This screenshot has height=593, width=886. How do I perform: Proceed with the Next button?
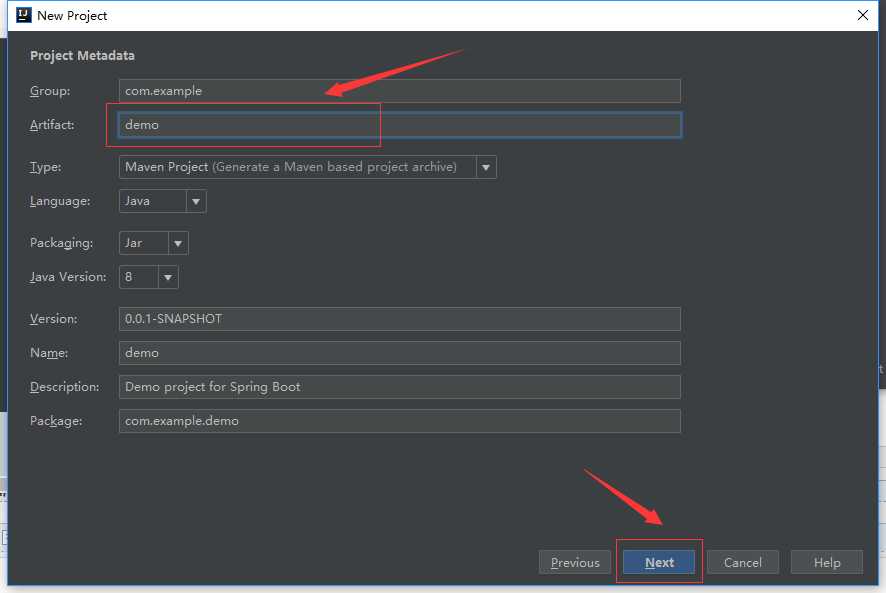(659, 562)
